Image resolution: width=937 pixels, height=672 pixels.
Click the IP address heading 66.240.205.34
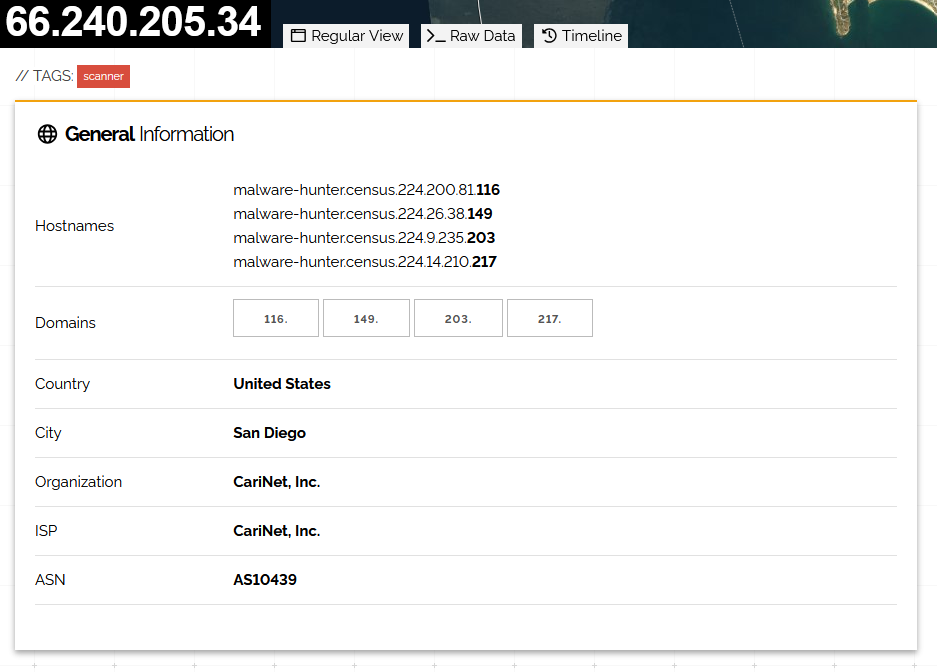click(133, 22)
